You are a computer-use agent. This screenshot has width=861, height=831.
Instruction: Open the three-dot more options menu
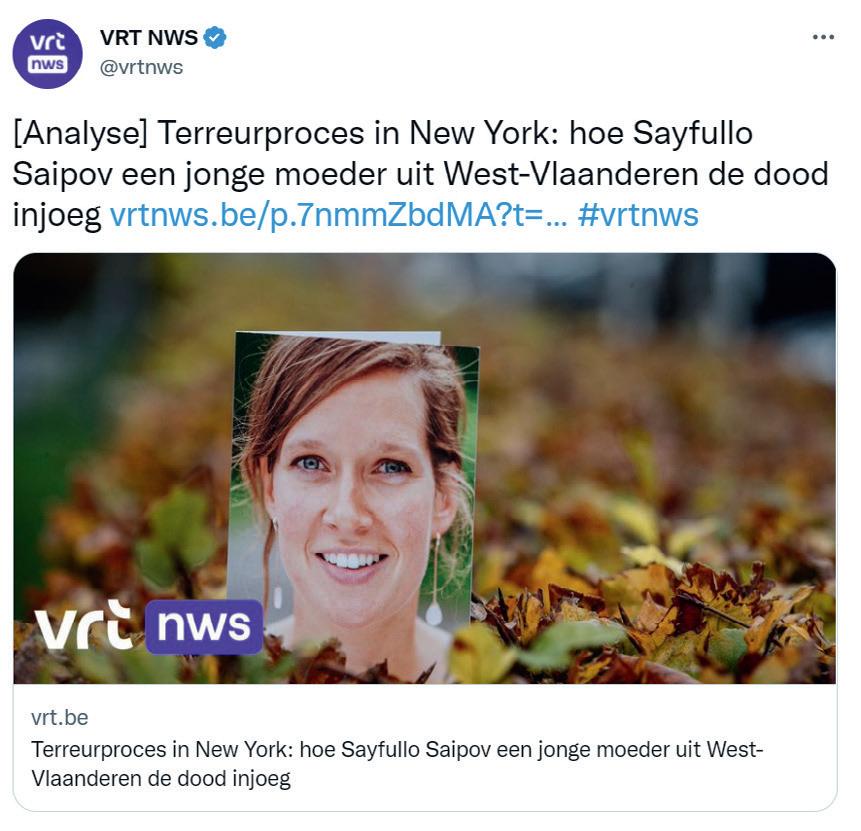point(823,37)
